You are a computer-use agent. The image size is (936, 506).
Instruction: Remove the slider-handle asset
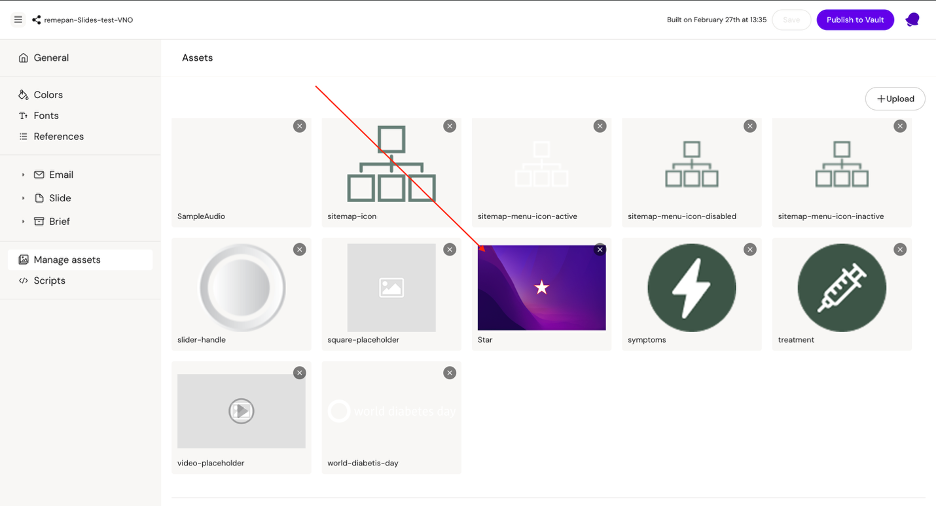click(300, 249)
